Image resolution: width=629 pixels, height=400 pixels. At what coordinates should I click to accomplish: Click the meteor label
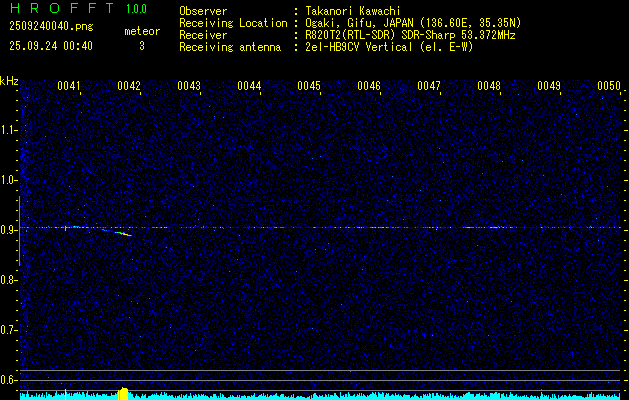click(x=142, y=31)
